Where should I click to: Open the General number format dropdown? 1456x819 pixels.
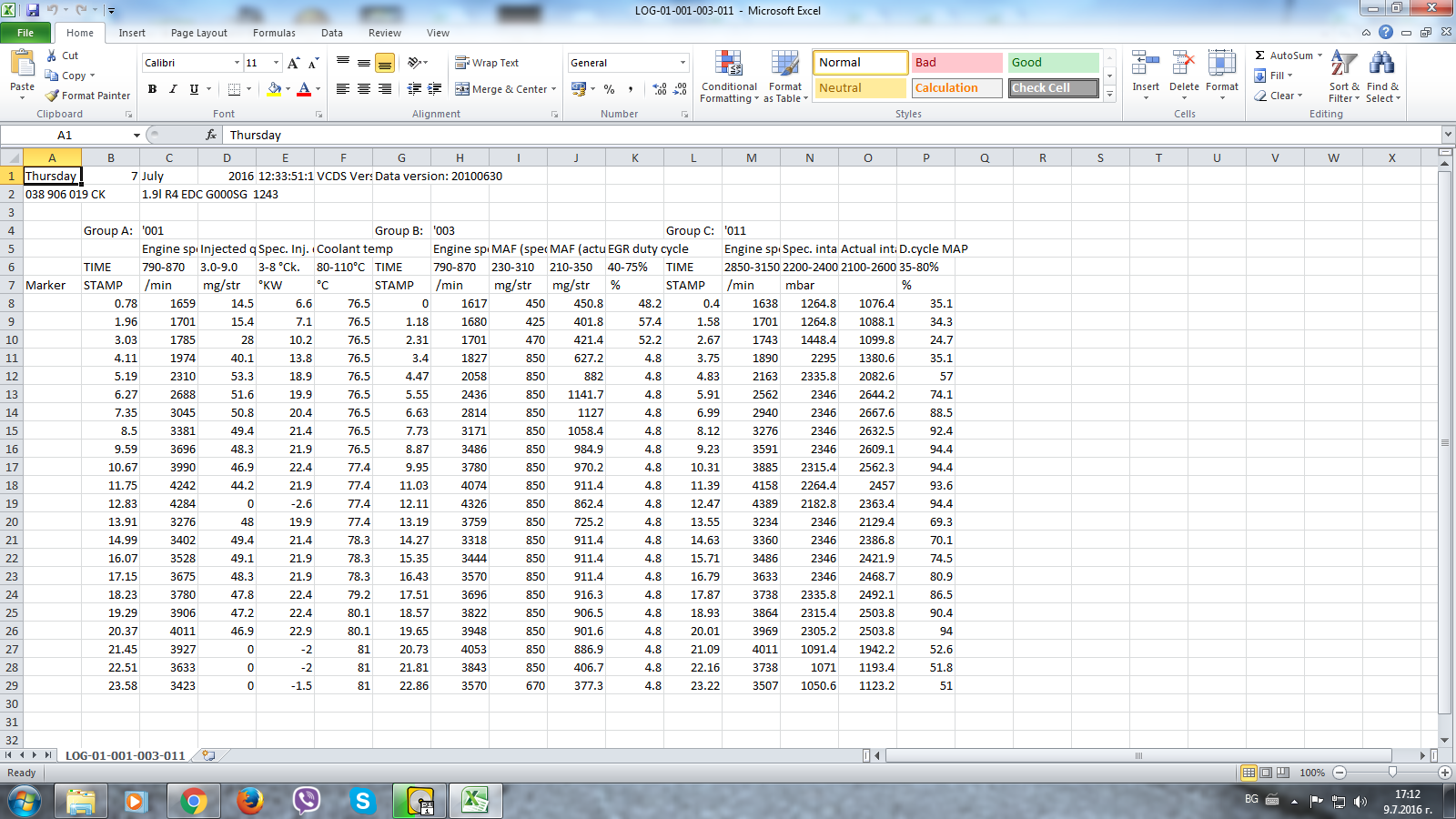tap(682, 63)
